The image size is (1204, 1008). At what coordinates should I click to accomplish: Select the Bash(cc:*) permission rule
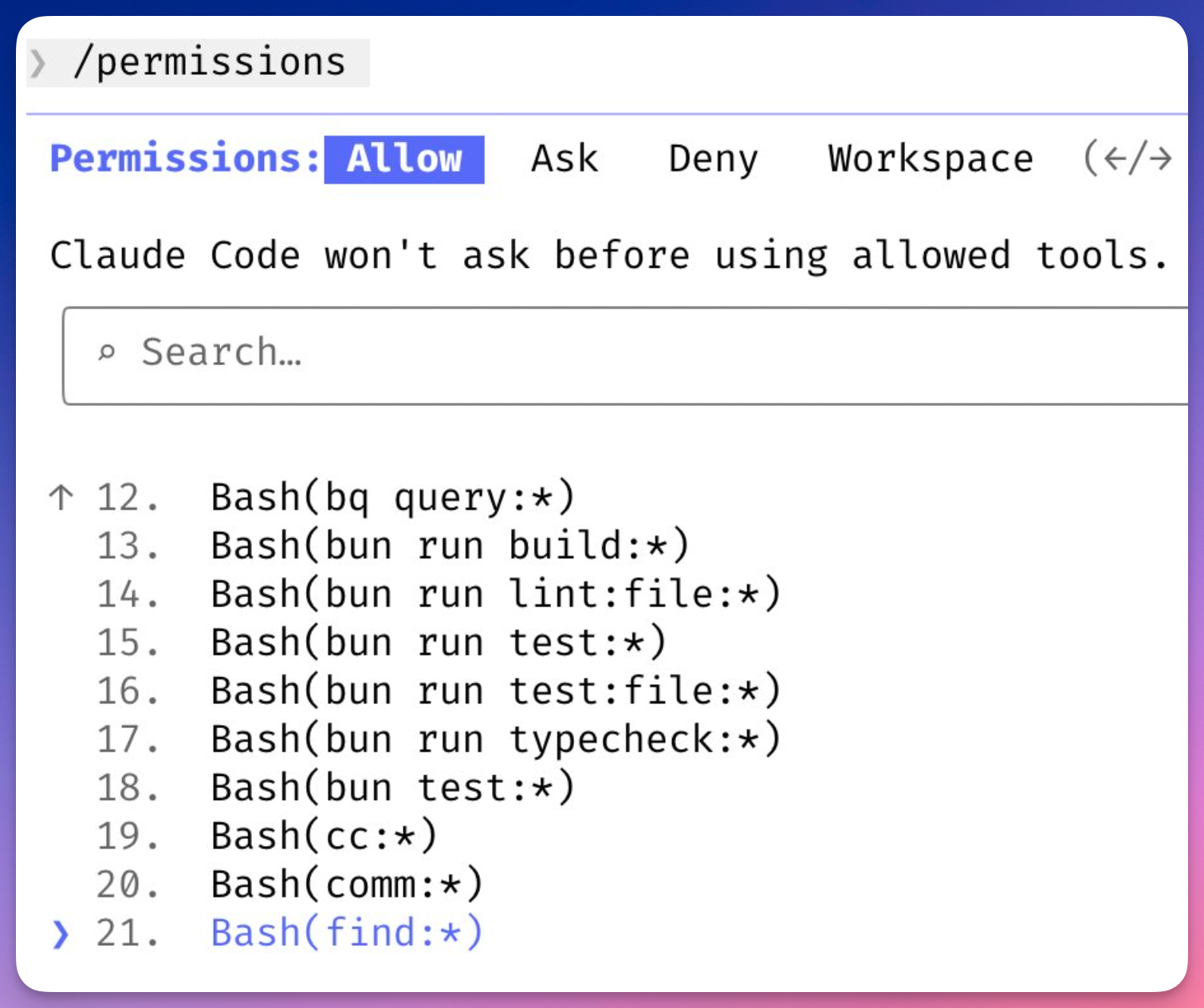pyautogui.click(x=324, y=837)
